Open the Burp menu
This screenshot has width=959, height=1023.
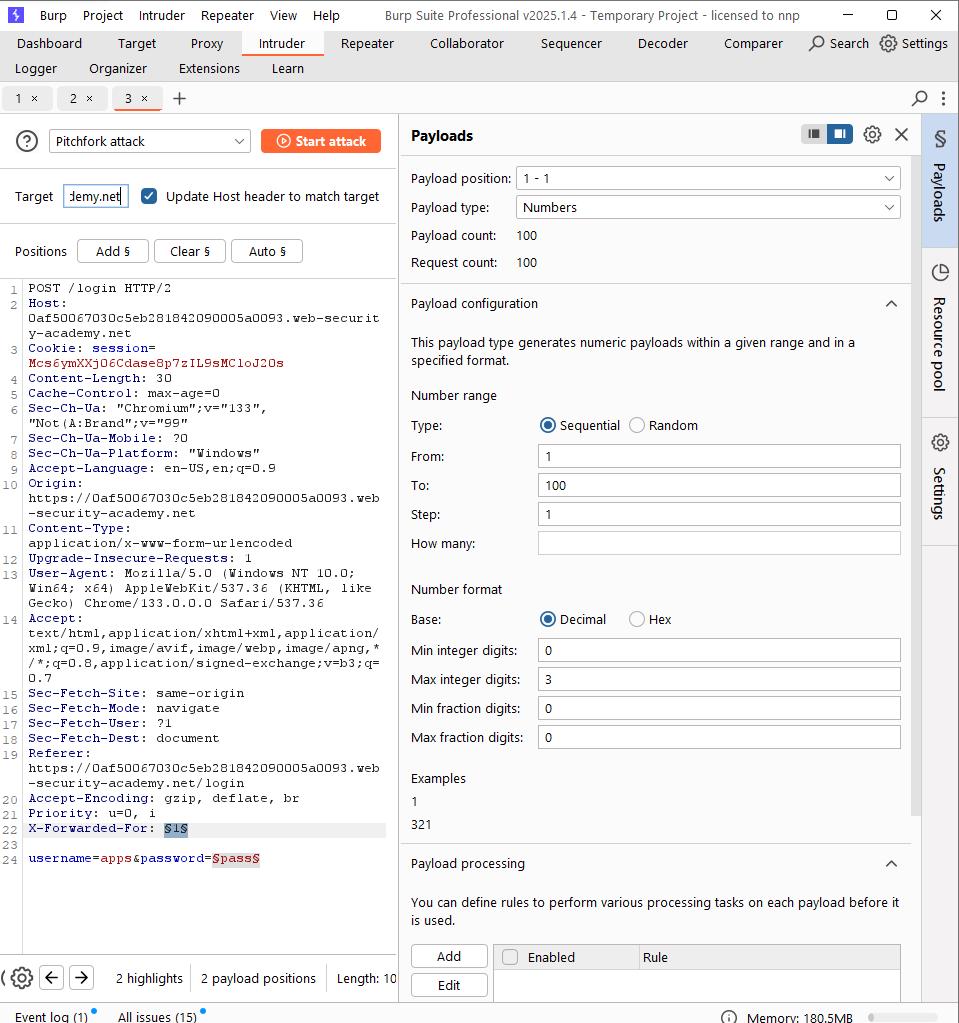coord(53,15)
